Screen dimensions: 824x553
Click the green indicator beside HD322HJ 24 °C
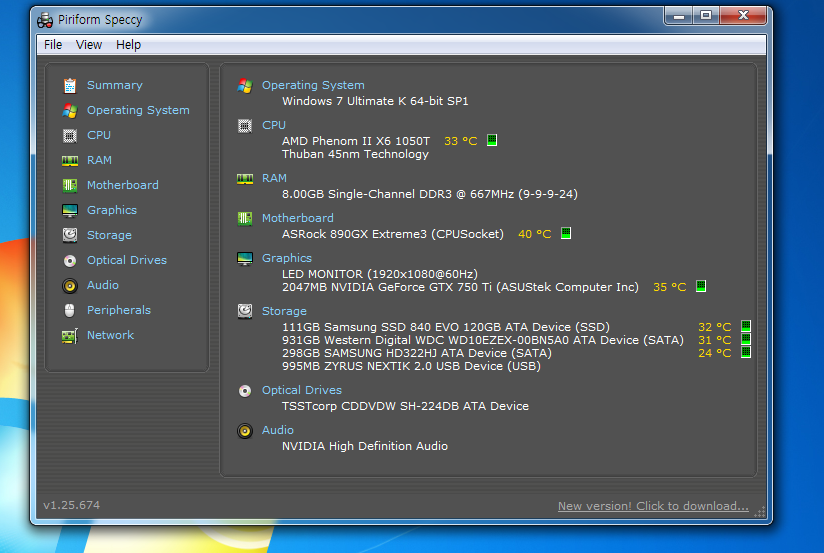tap(746, 352)
